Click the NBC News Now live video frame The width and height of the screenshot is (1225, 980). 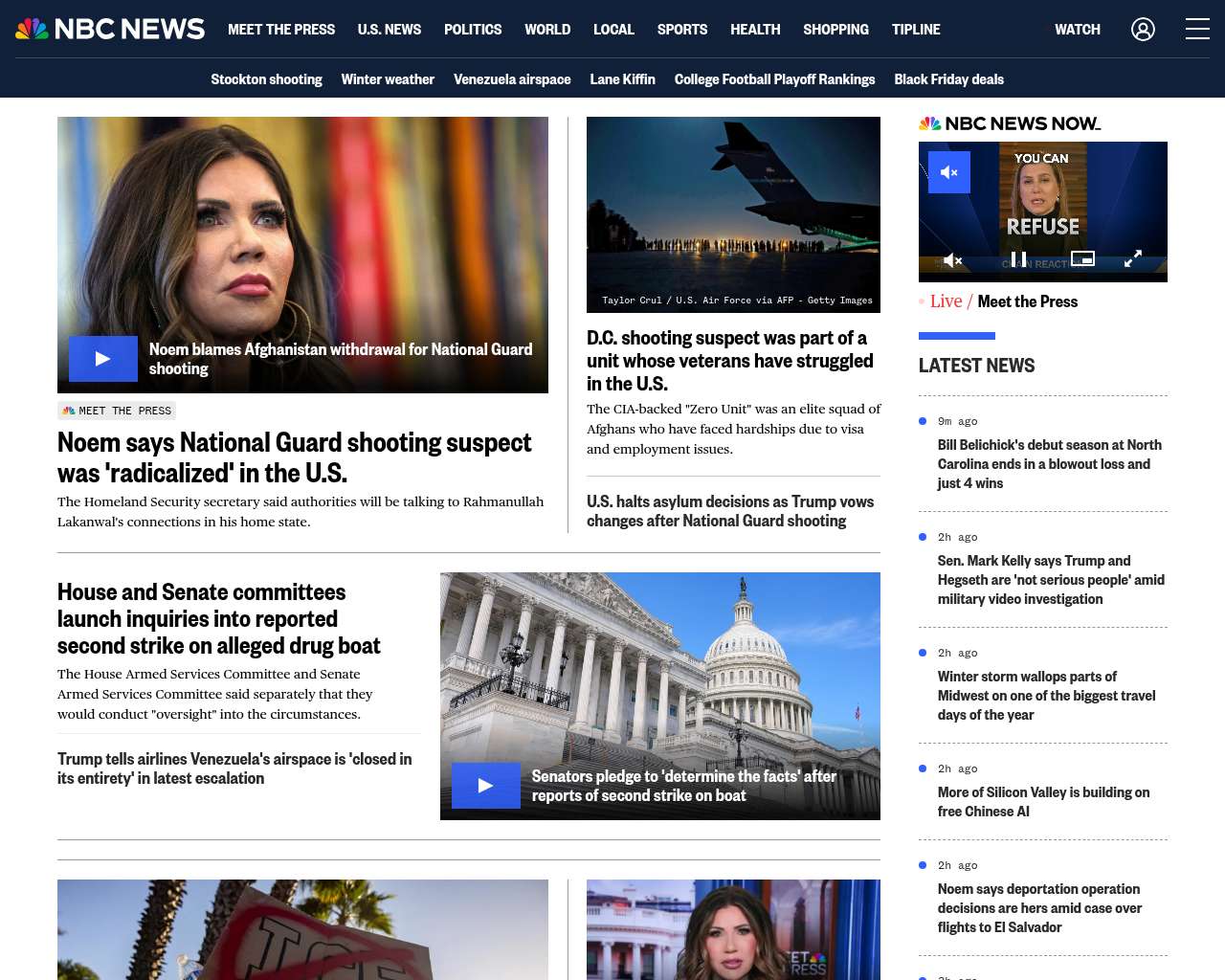pos(1043,212)
